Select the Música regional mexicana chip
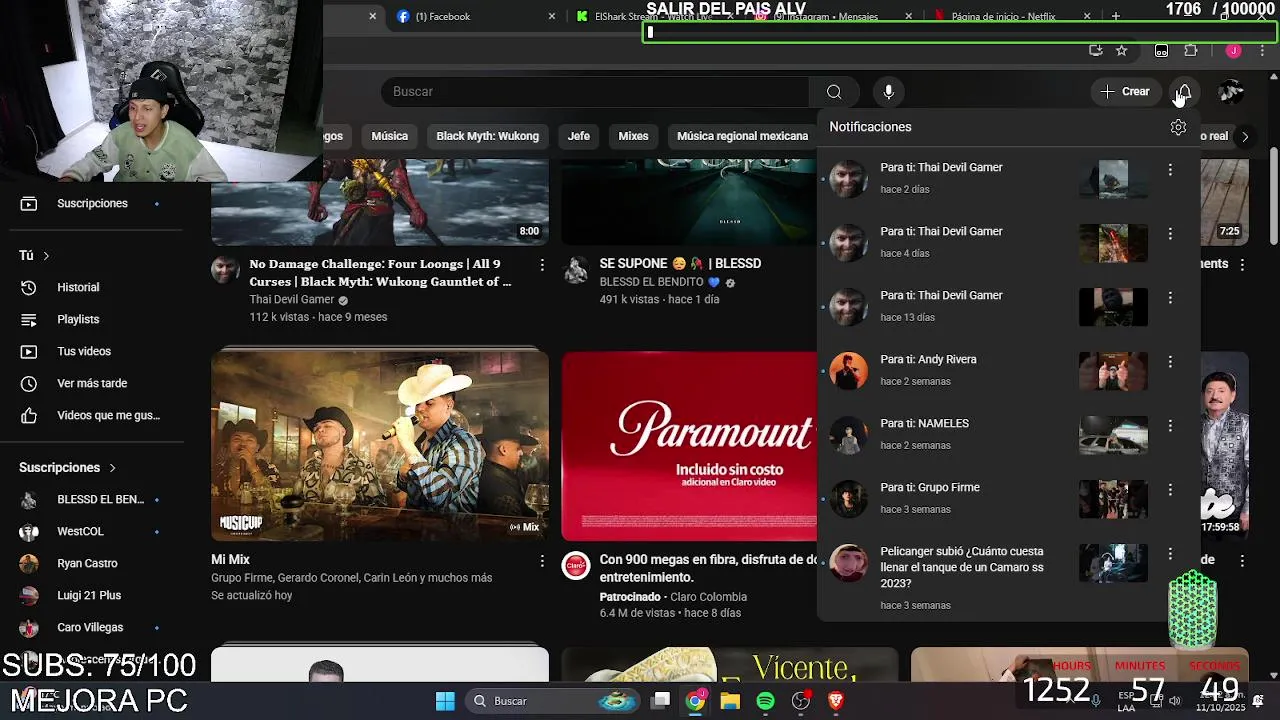The image size is (1280, 720). [x=741, y=136]
